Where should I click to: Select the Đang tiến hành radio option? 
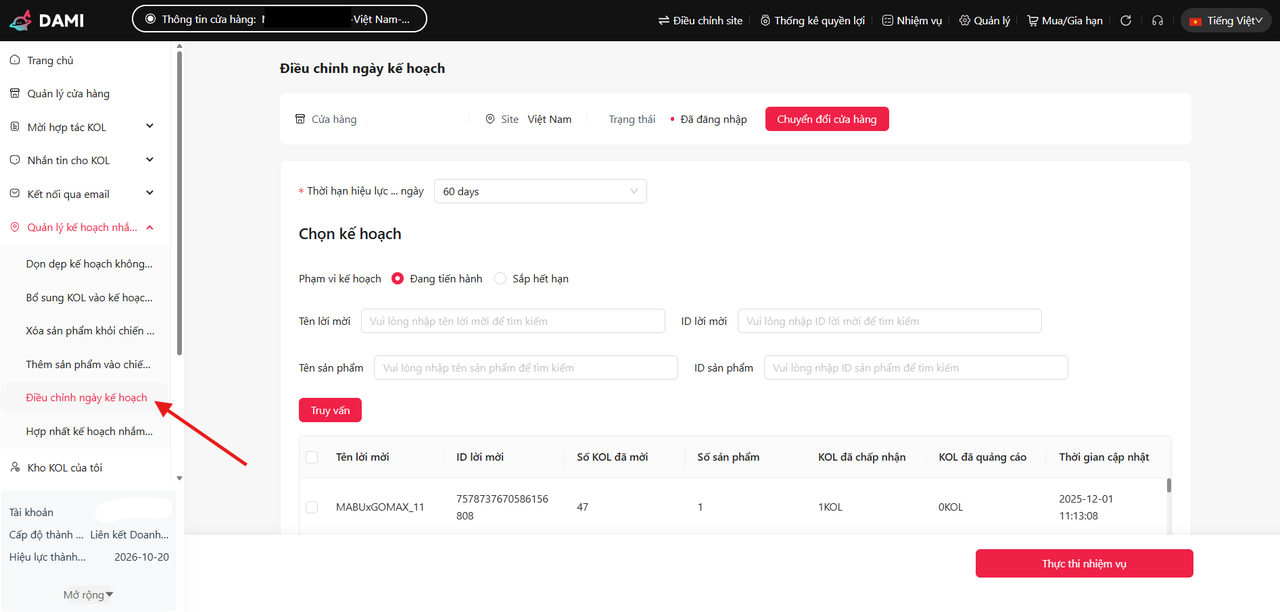coord(398,278)
